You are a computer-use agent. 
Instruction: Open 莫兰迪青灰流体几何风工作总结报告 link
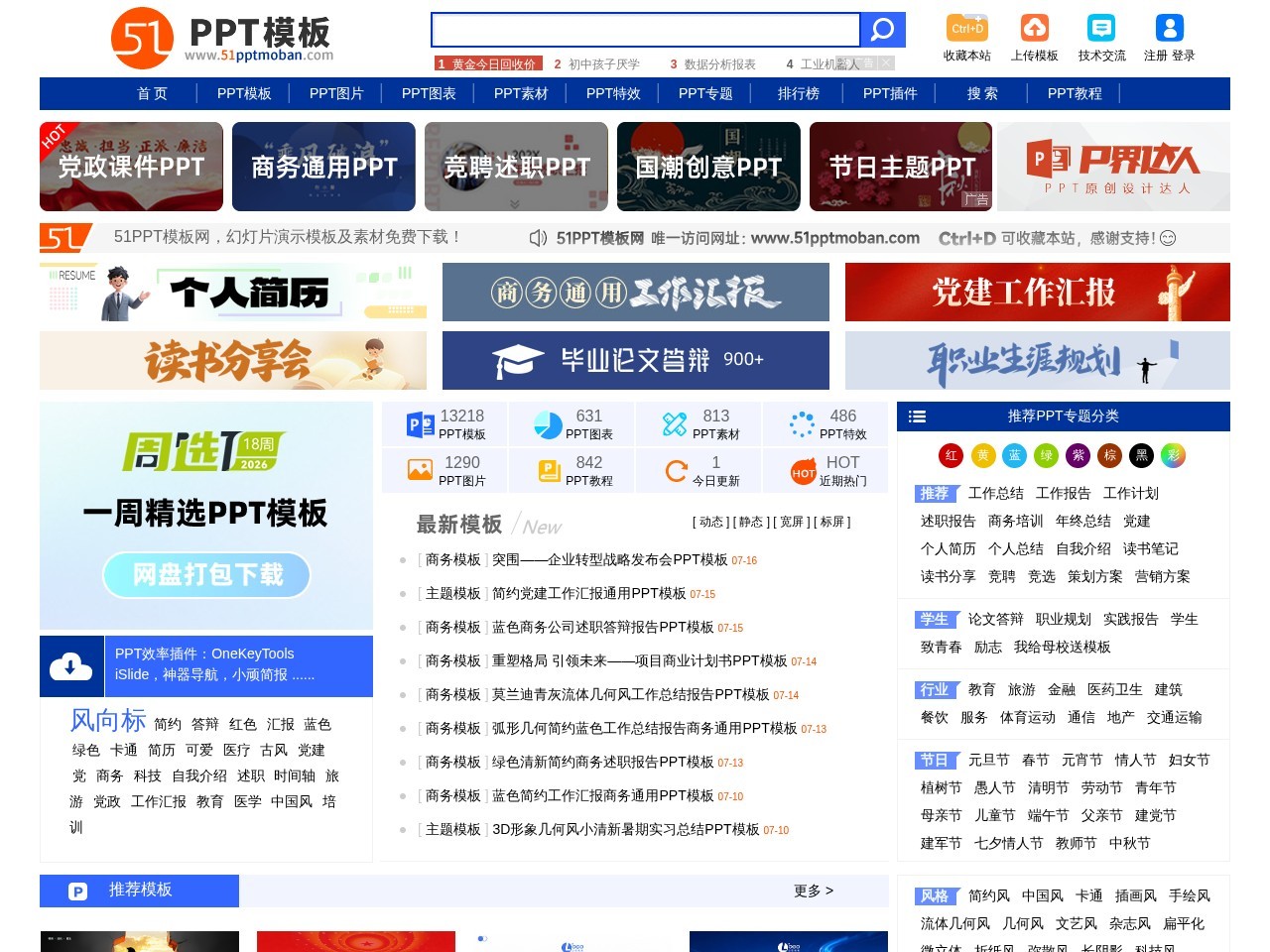pos(630,695)
